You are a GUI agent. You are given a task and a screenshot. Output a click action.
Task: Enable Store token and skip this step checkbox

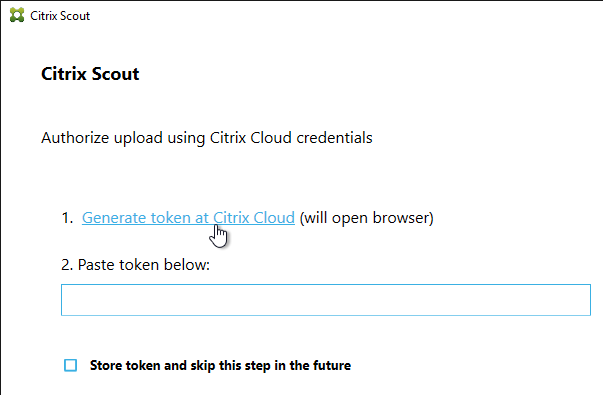70,365
